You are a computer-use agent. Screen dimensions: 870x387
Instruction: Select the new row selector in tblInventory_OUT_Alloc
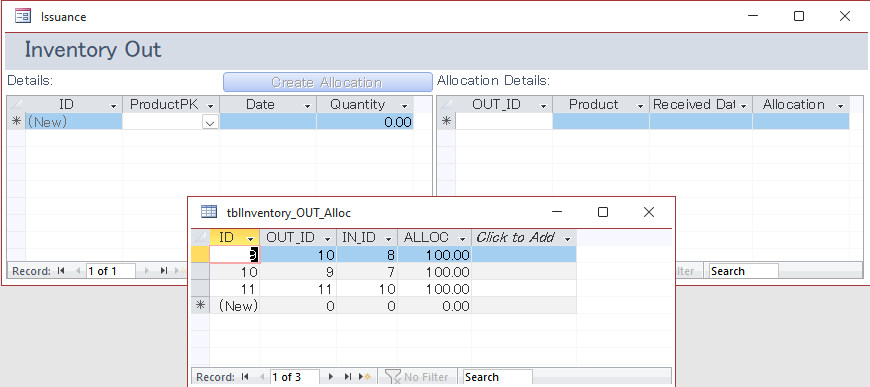(x=200, y=305)
